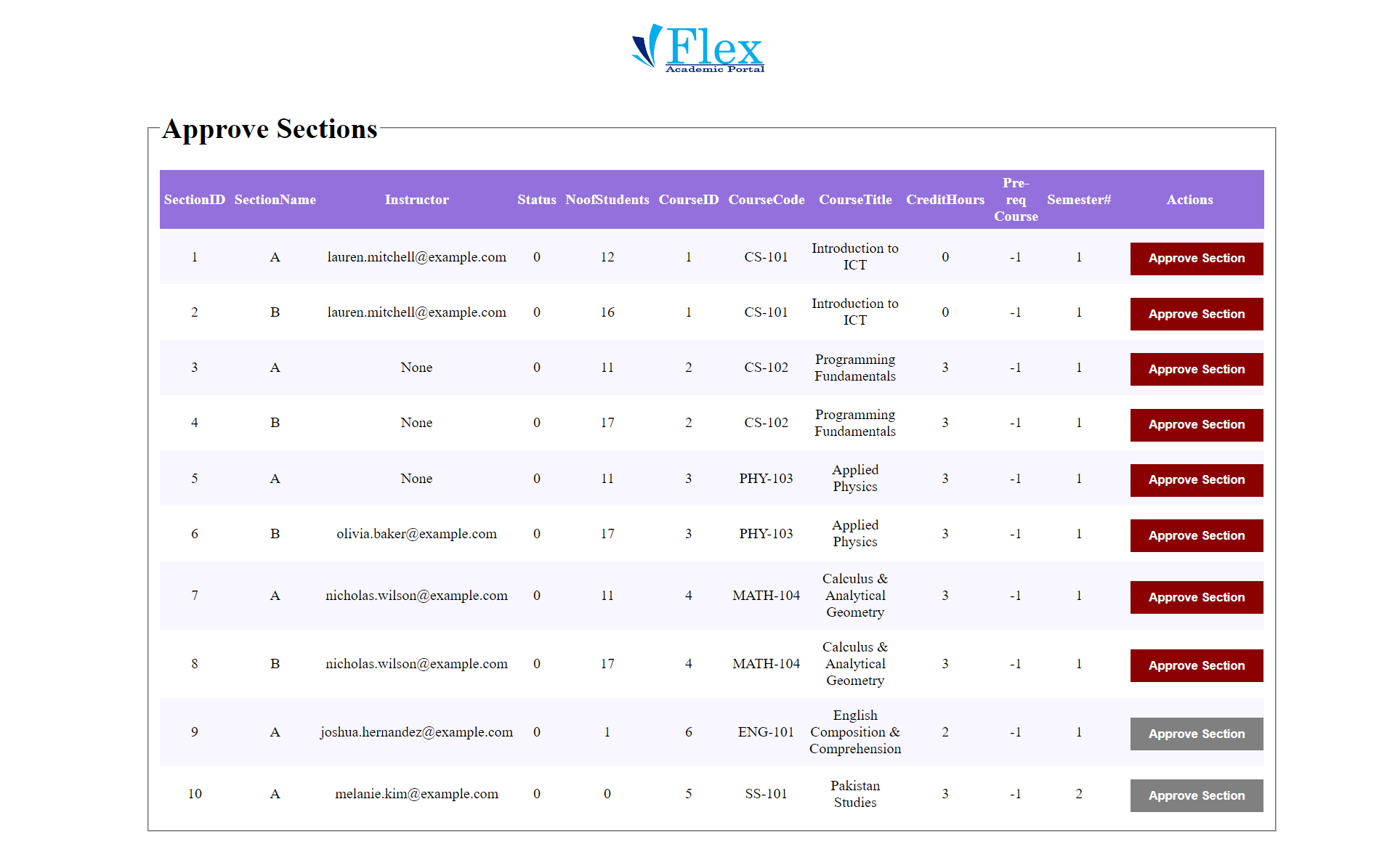The width and height of the screenshot is (1395, 868).
Task: Click disabled Approve button for Pakistan Studies
Action: click(x=1196, y=795)
